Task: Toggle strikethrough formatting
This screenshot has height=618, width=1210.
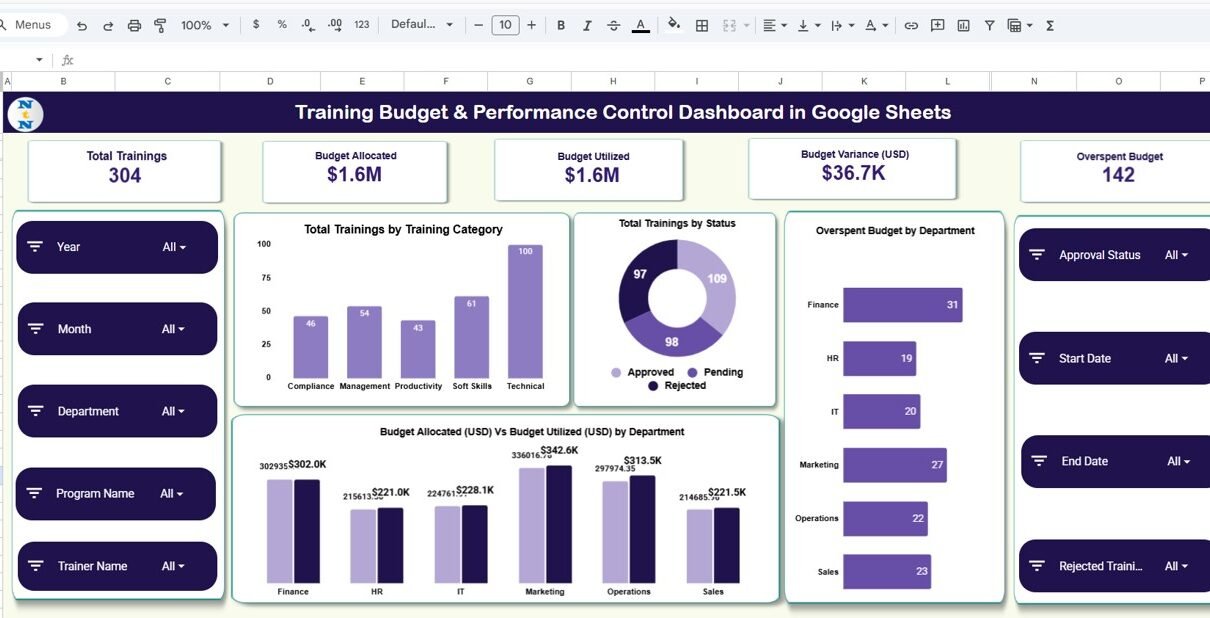Action: (x=613, y=25)
